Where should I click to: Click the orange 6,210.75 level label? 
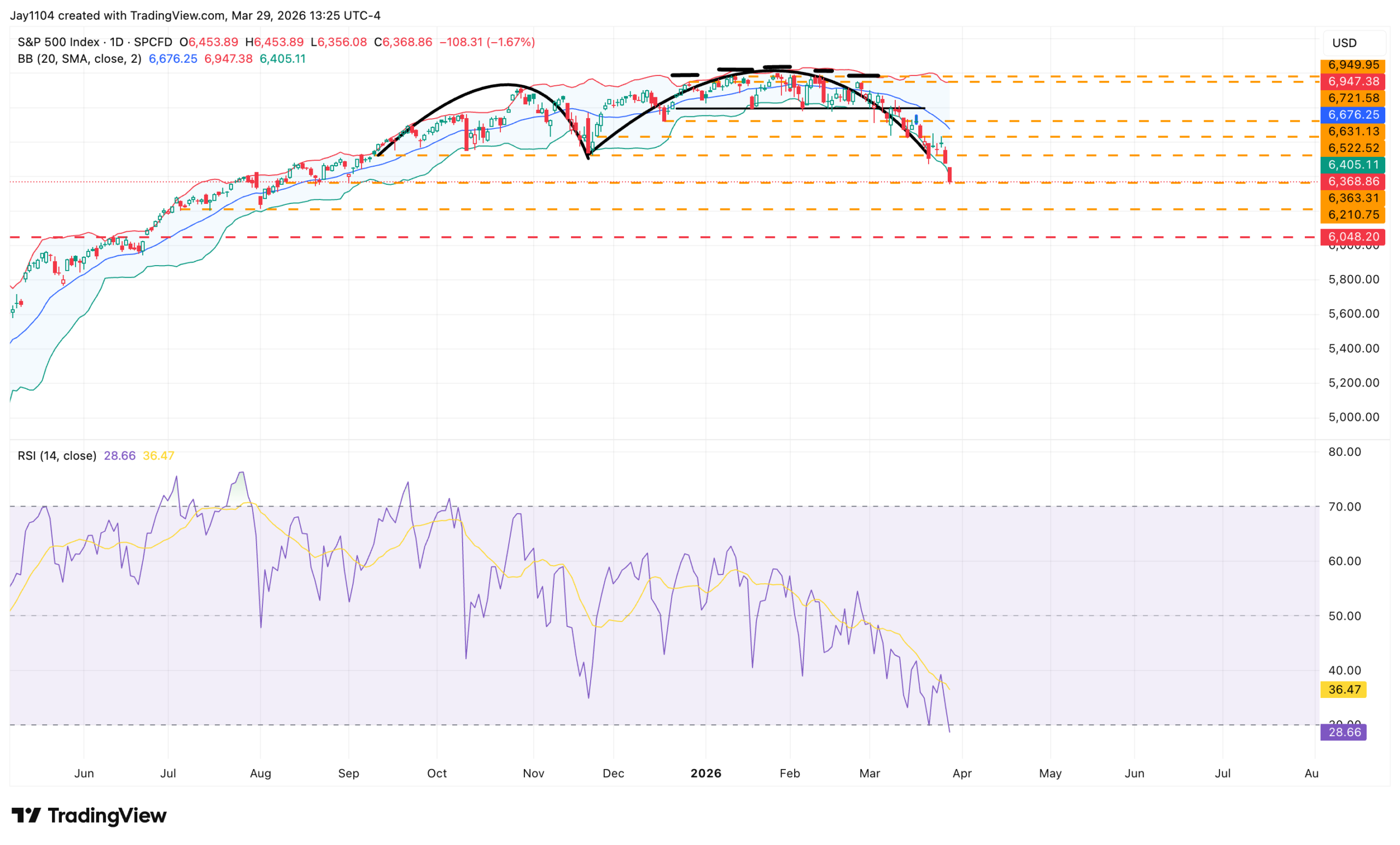(x=1353, y=215)
